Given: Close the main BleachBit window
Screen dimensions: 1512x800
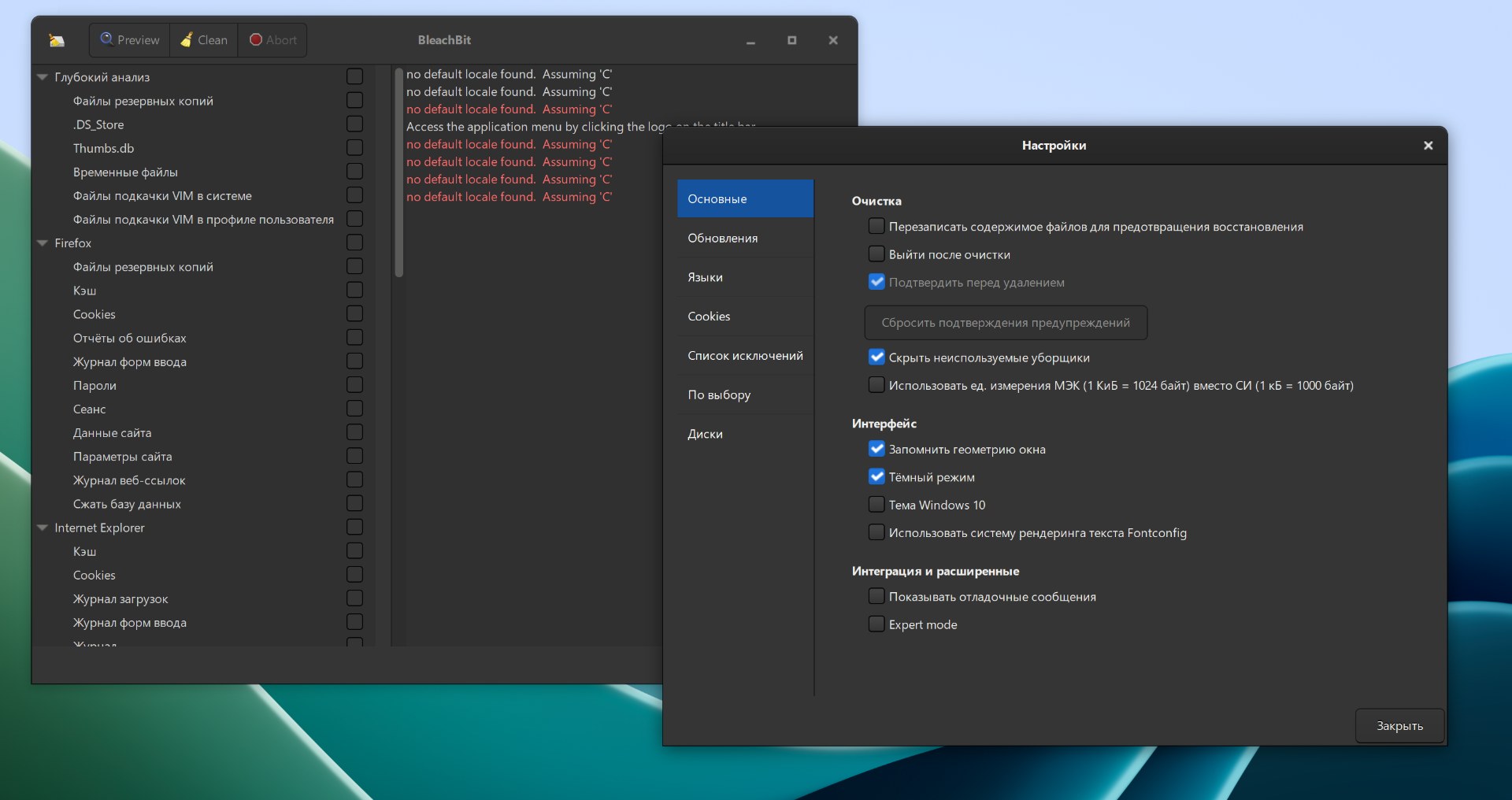Looking at the screenshot, I should coord(832,40).
